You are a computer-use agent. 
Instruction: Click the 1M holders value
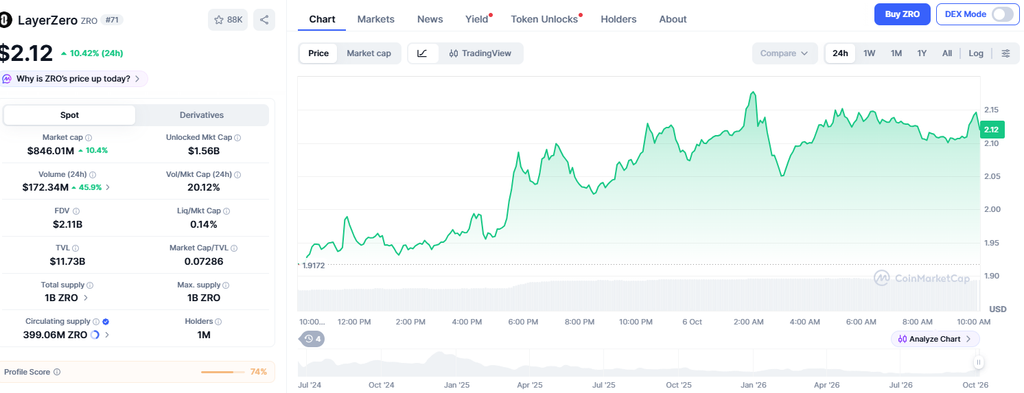[x=204, y=335]
